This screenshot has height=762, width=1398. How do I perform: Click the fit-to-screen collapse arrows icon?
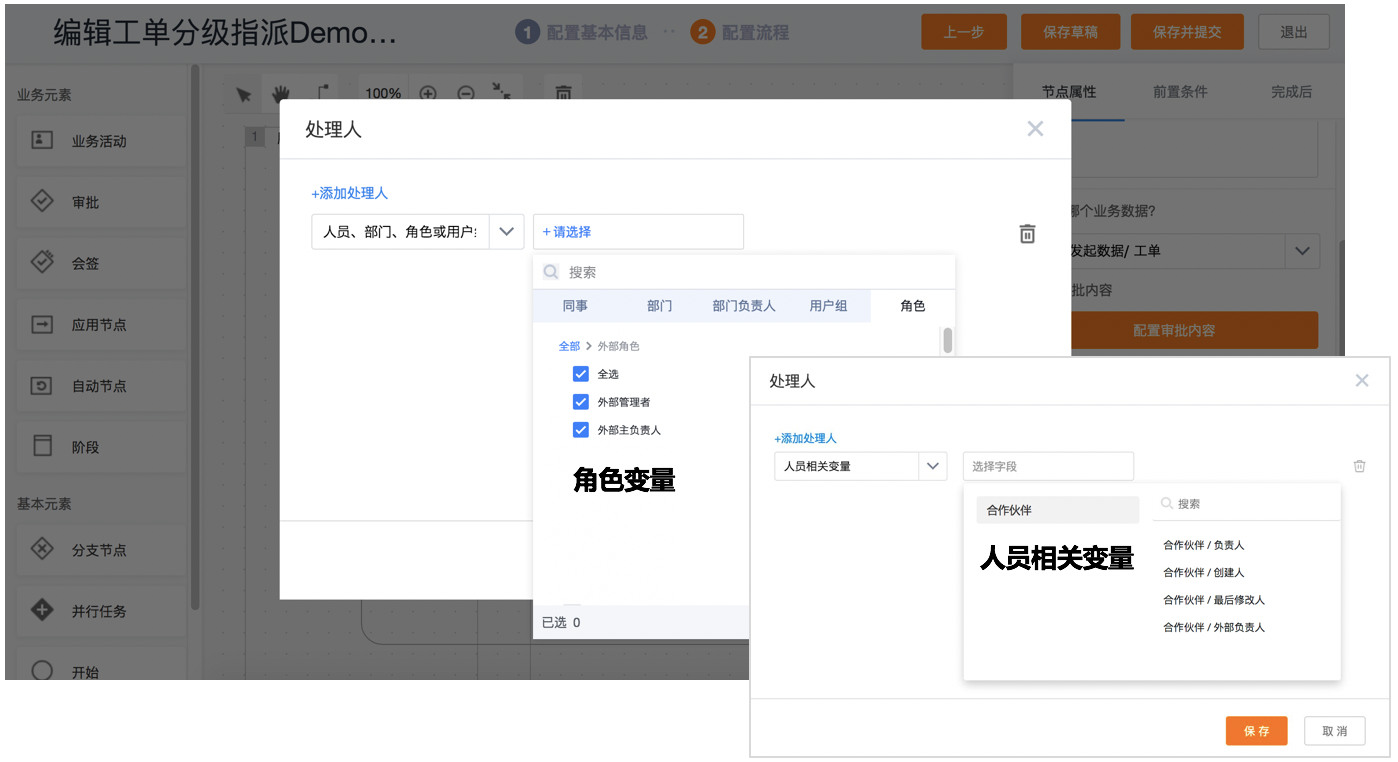coord(502,92)
